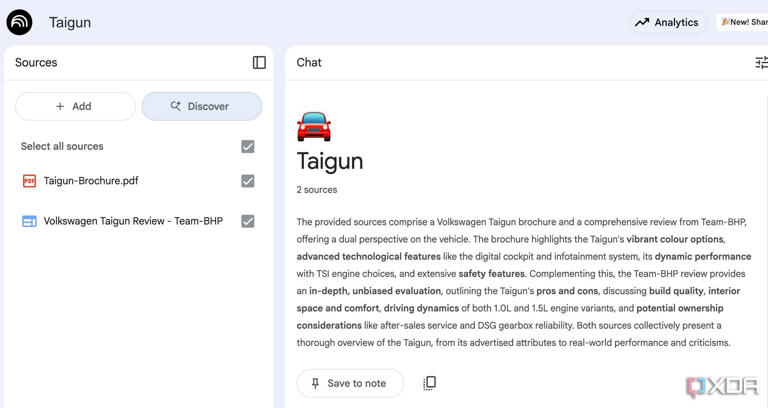Click the Add source button
Screen dimensions: 768x408
click(x=75, y=106)
